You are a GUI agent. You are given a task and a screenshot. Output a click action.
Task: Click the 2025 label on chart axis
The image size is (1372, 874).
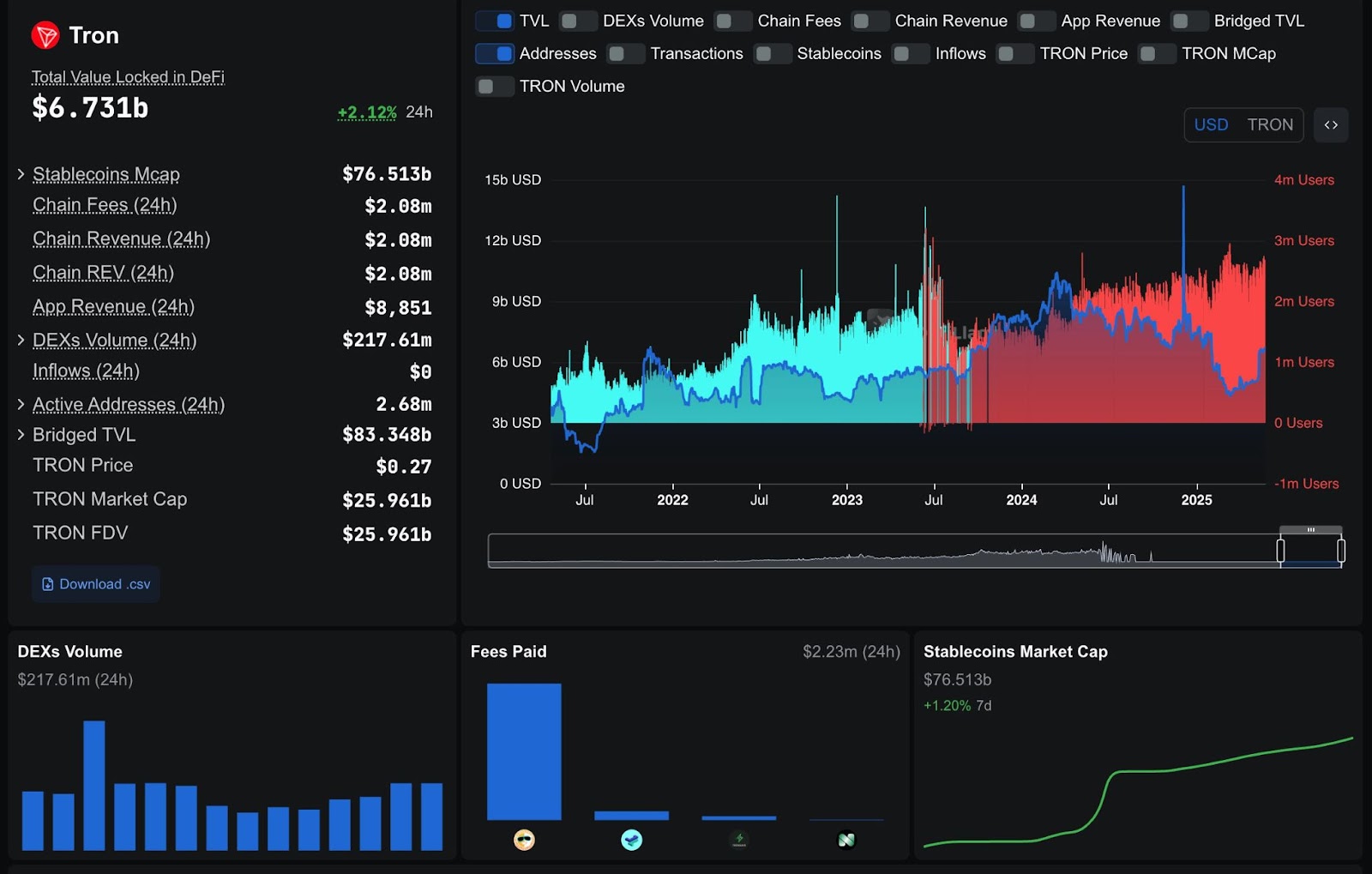[x=1196, y=500]
